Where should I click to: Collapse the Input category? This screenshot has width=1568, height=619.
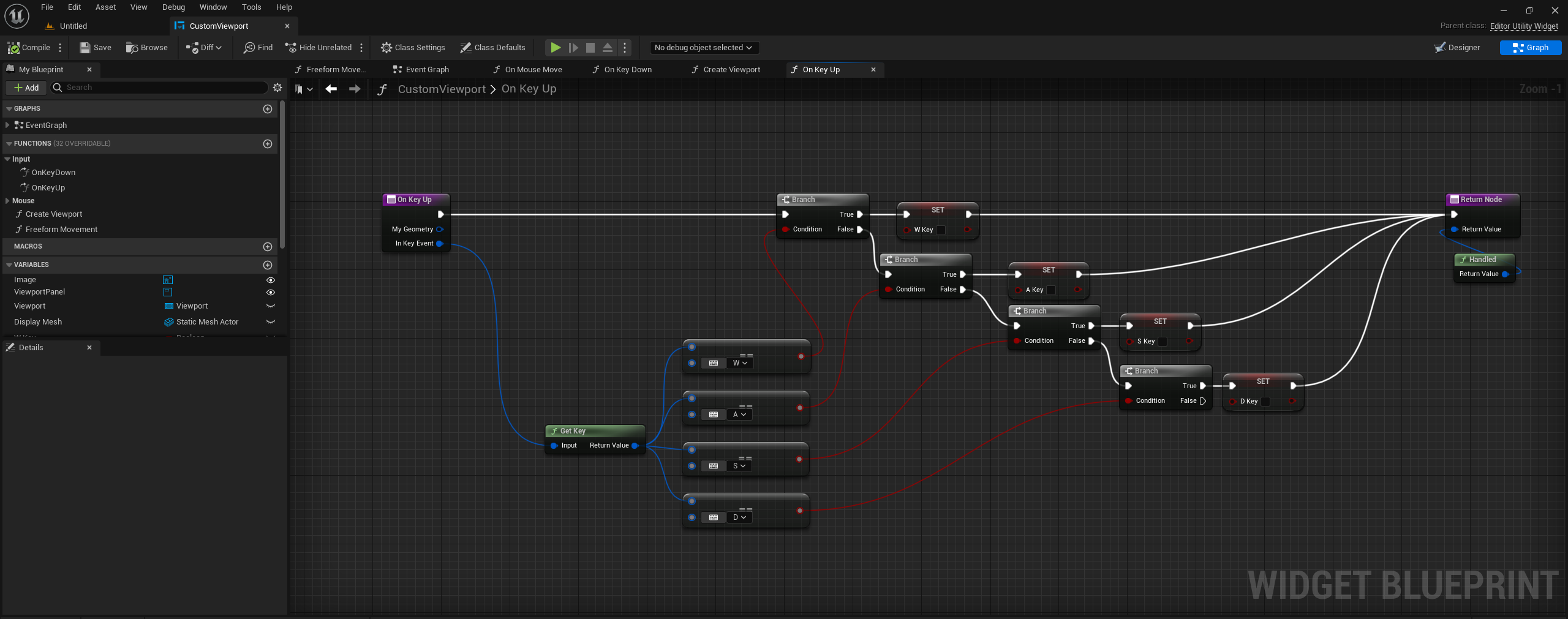(7, 159)
